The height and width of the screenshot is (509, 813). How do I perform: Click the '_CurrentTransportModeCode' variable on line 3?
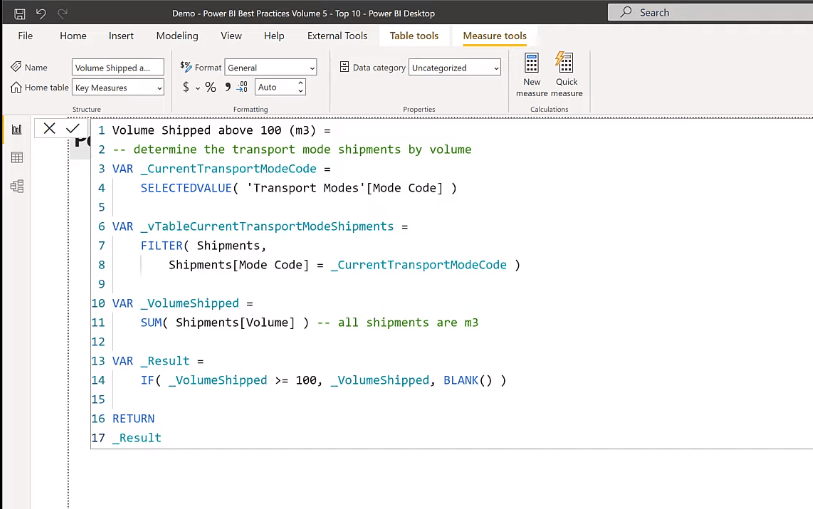[x=228, y=169]
